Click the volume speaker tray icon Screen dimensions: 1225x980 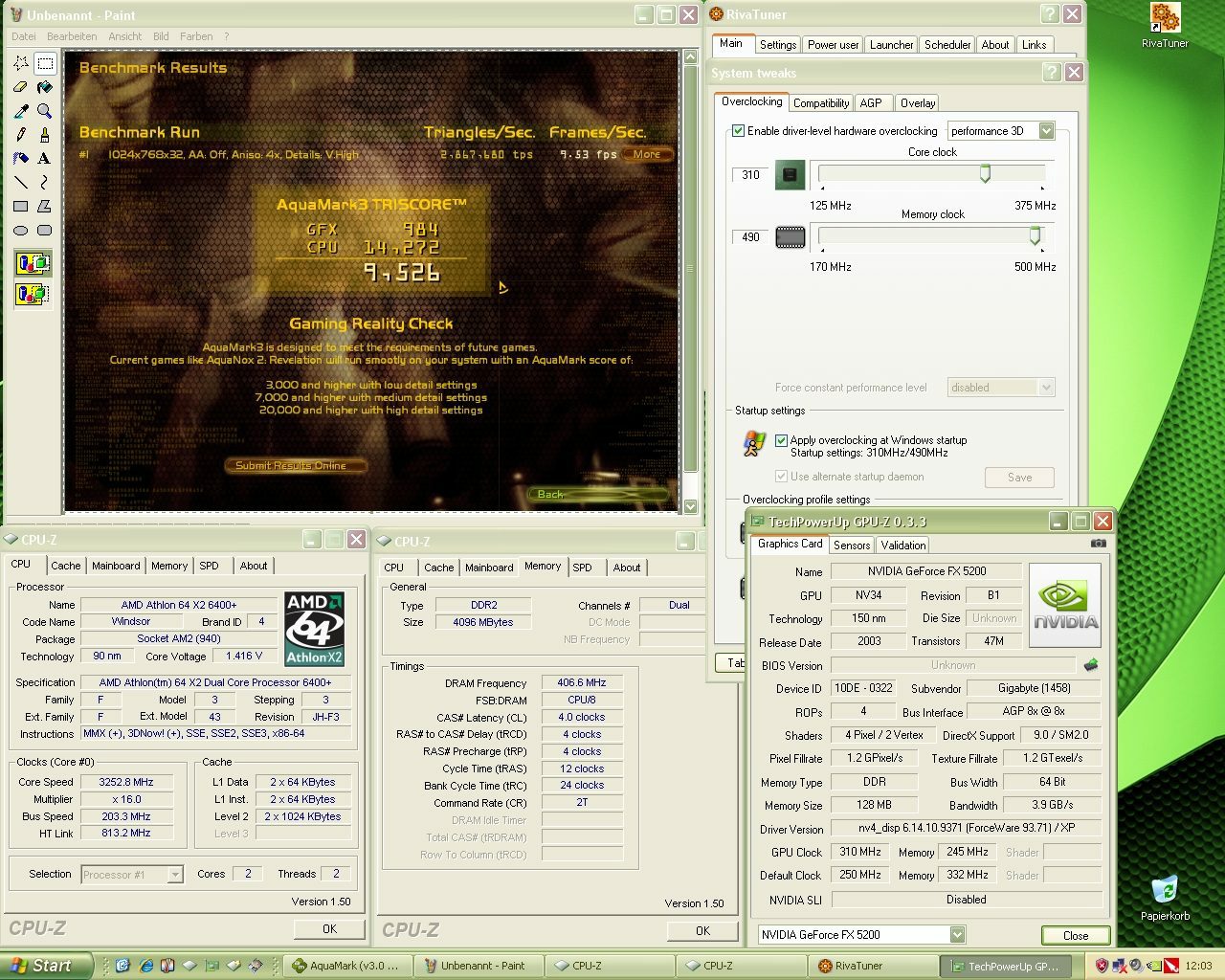[x=1136, y=966]
